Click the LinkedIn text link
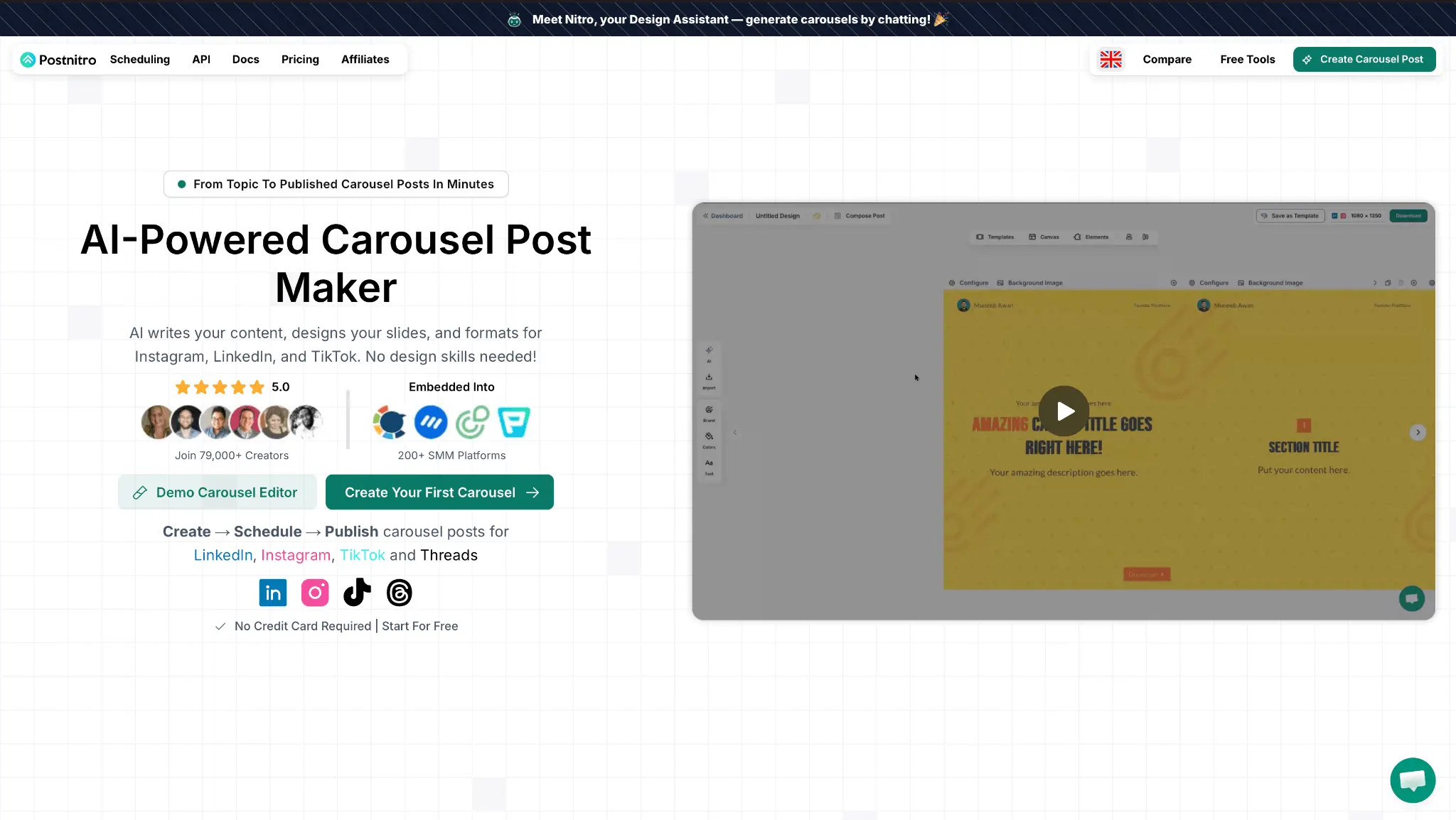The image size is (1456, 820). tap(223, 556)
